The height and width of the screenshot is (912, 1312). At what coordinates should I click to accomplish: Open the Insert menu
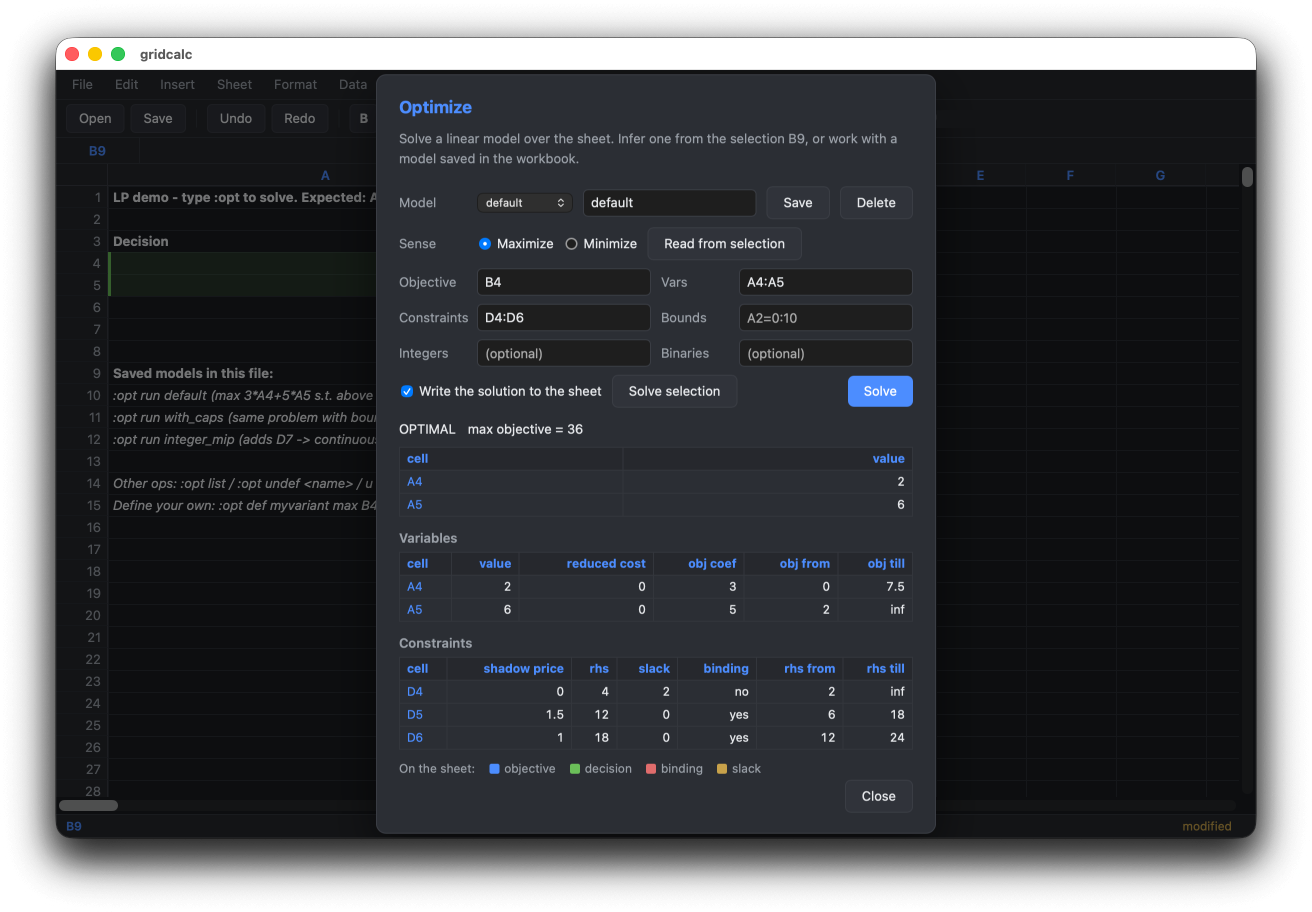click(x=178, y=85)
